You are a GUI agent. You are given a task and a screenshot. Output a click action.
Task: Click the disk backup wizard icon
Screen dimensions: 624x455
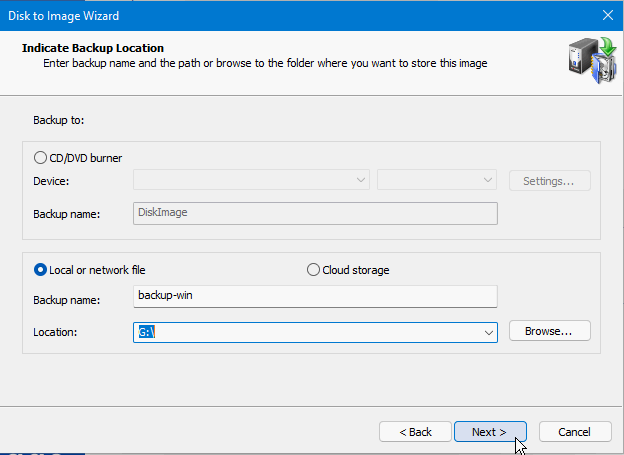pos(593,61)
